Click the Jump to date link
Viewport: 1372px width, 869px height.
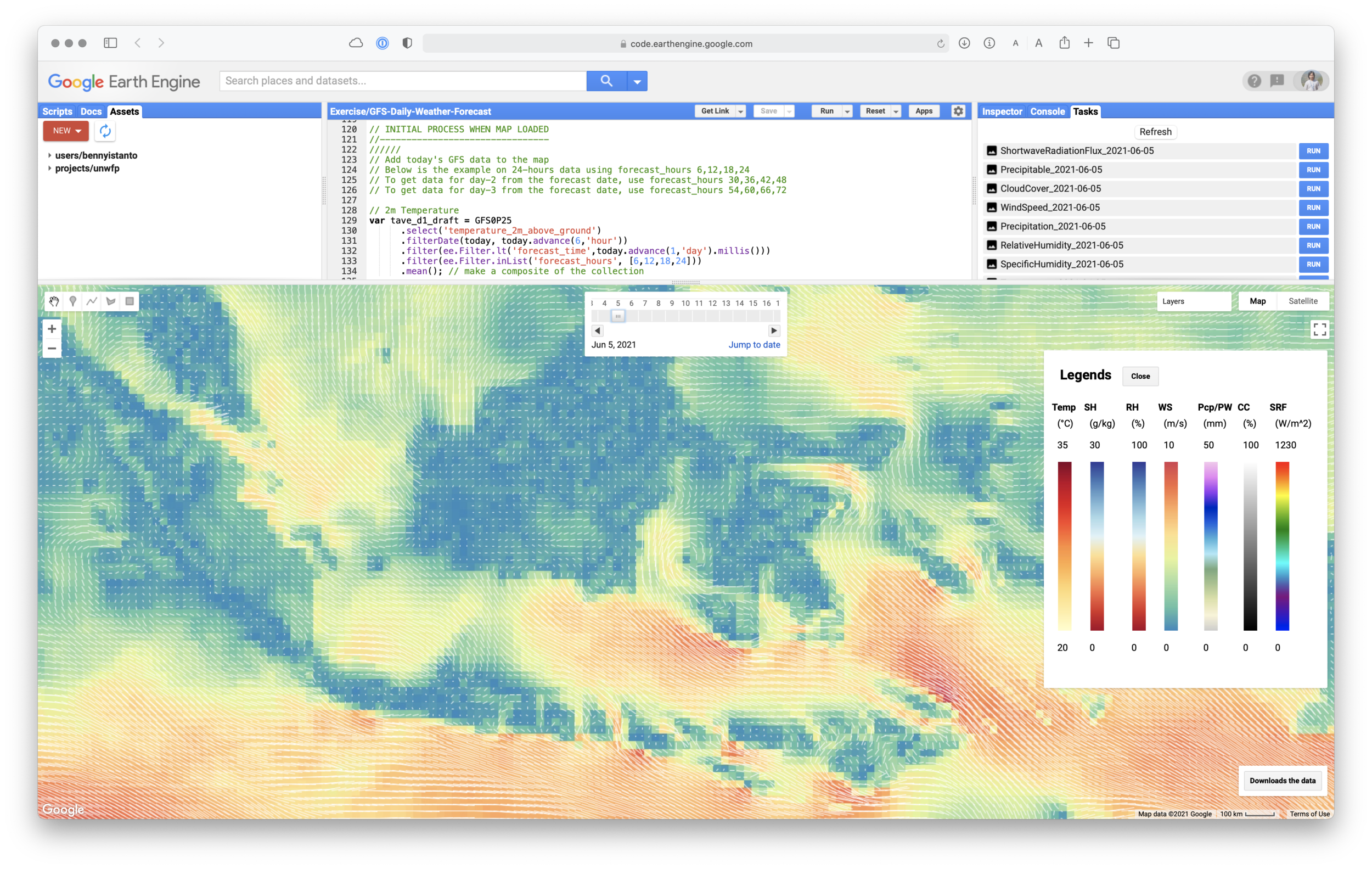(x=754, y=345)
